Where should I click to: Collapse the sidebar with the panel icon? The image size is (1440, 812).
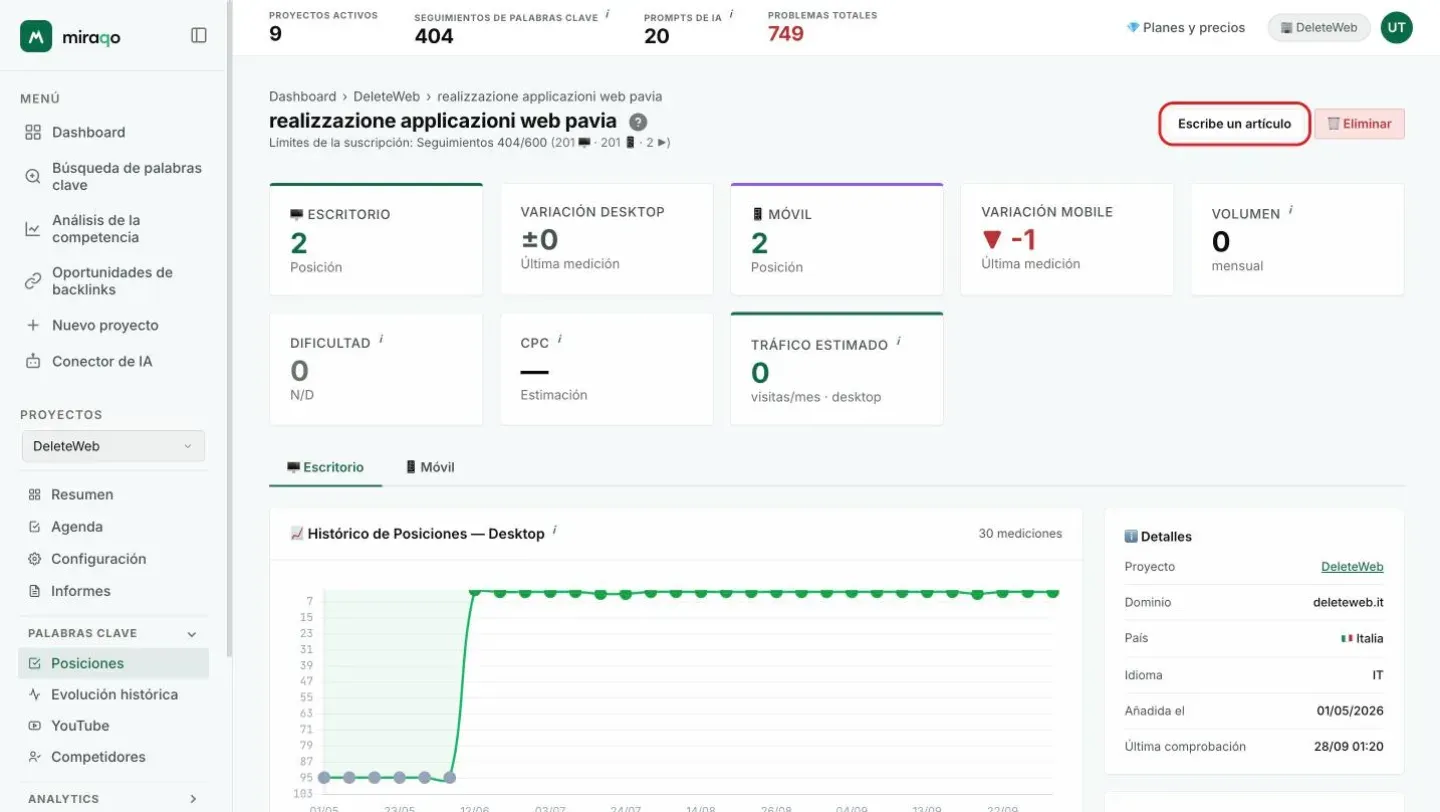coord(199,35)
